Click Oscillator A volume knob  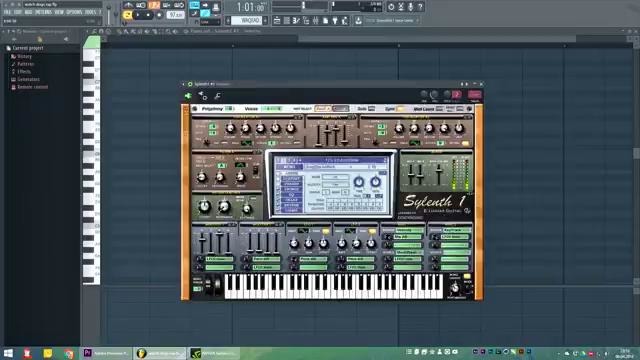[x=230, y=129]
